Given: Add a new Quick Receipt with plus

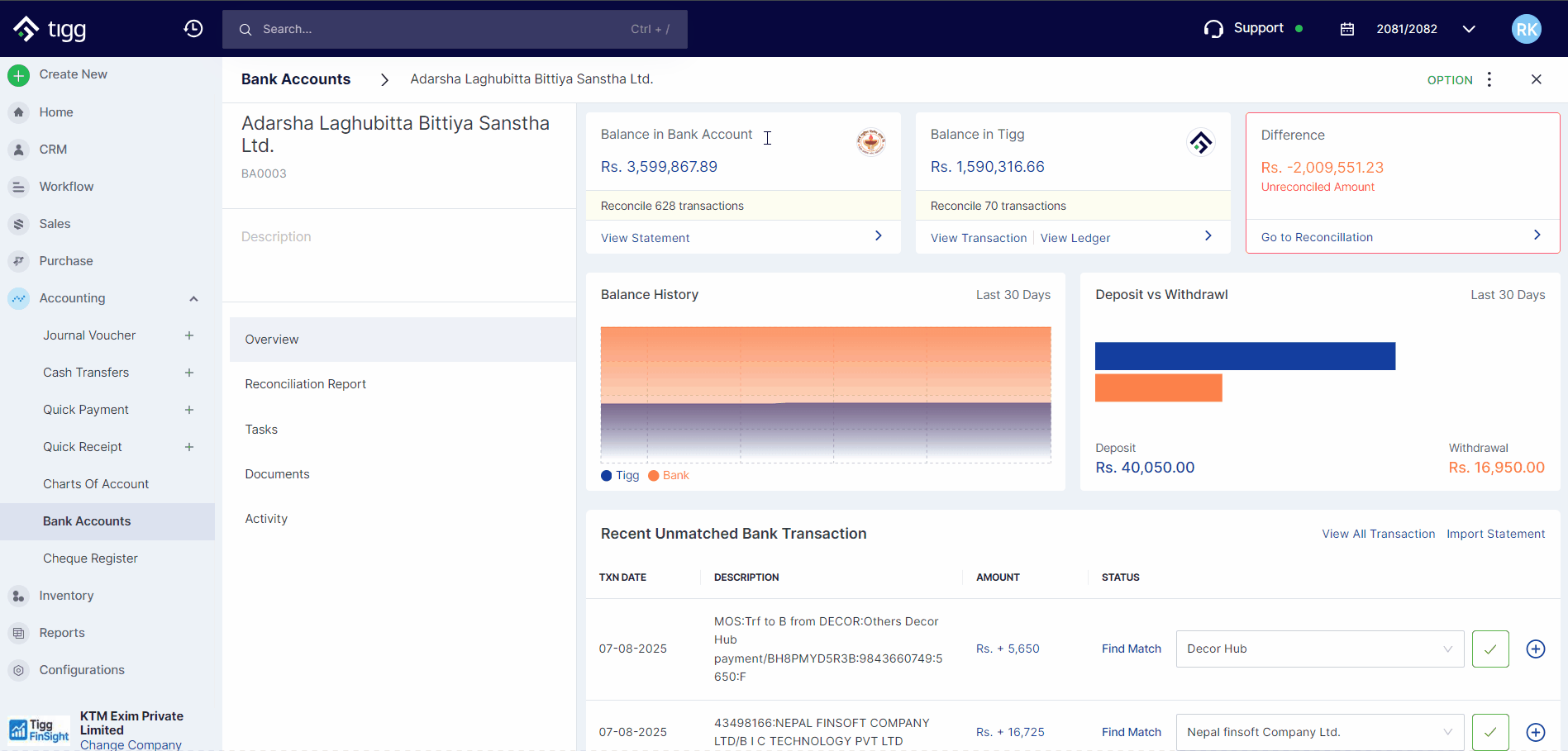Looking at the screenshot, I should pyautogui.click(x=189, y=447).
